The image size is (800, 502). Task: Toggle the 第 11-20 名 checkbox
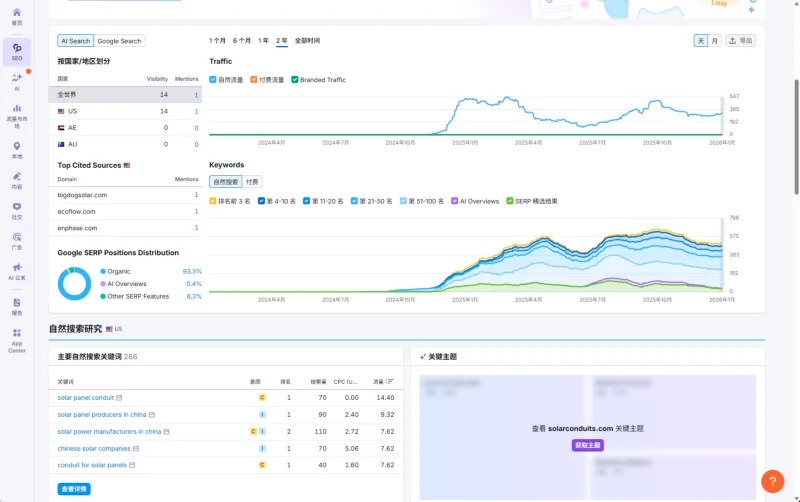(307, 201)
